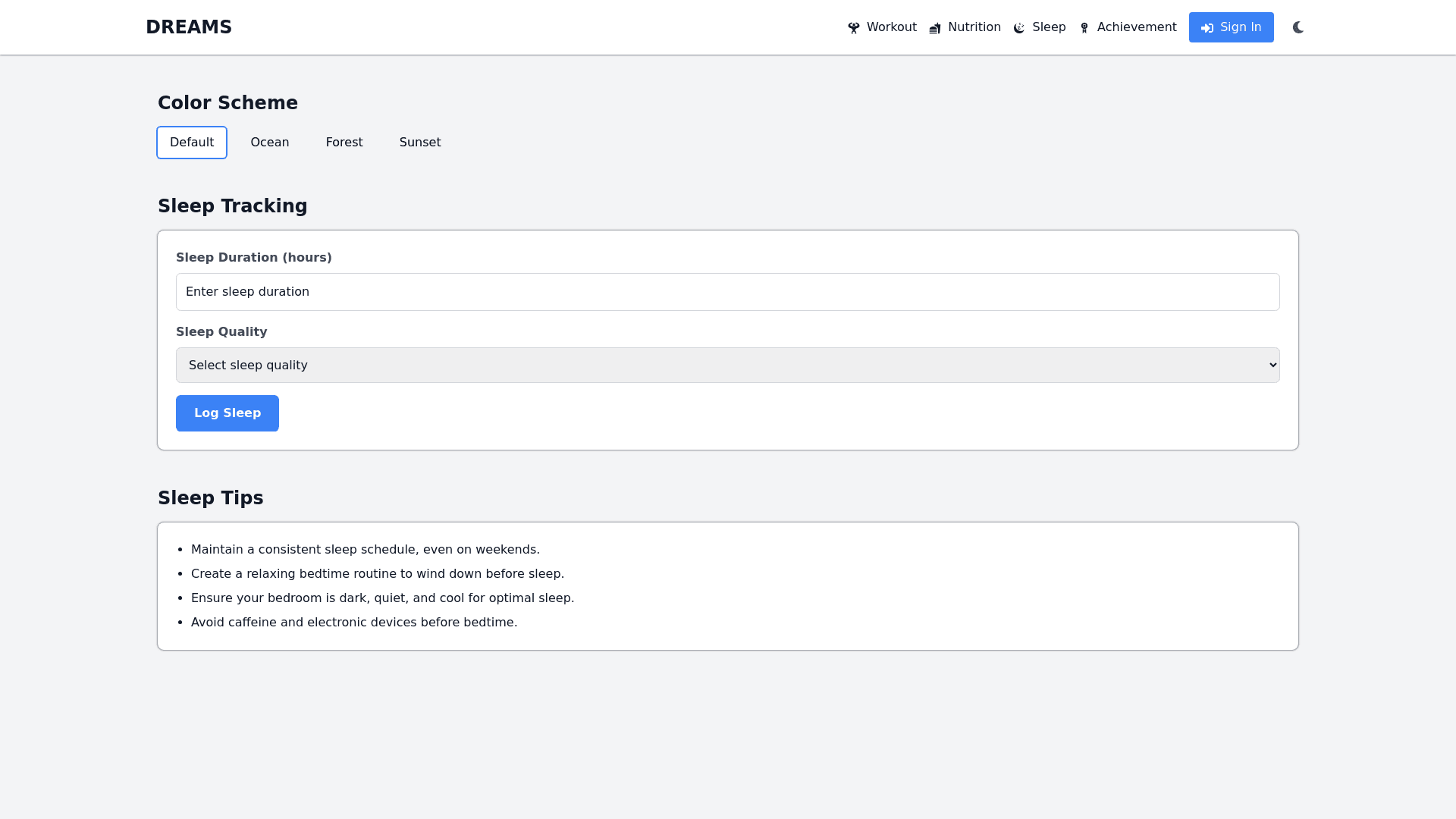Open the Workout menu item
This screenshot has height=819, width=1456.
pos(891,27)
